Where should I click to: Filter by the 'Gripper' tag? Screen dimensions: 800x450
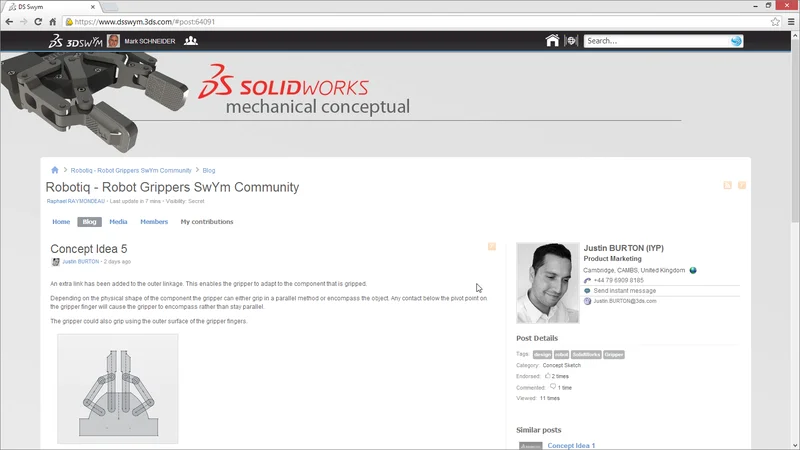point(614,355)
